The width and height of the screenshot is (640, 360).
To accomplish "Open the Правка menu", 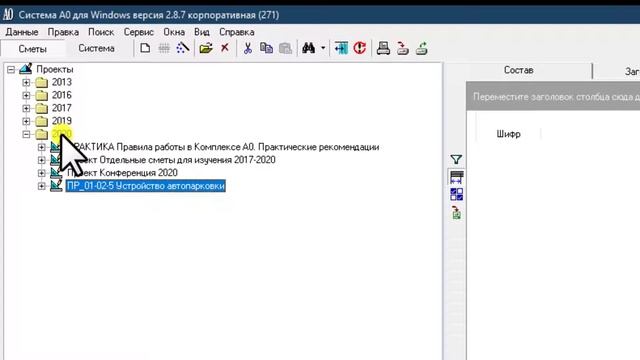I will tap(63, 32).
